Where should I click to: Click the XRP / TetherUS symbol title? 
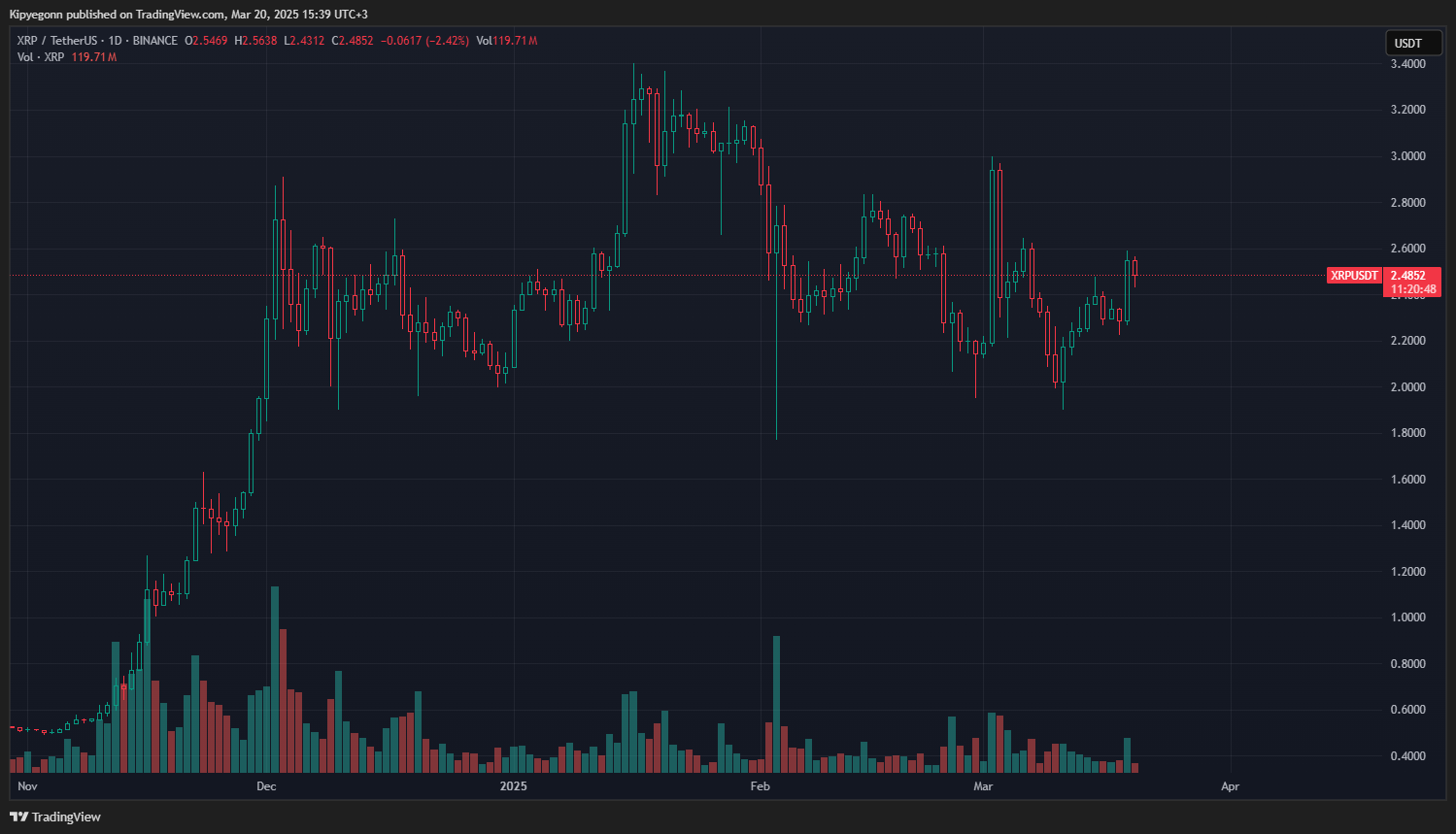click(57, 41)
